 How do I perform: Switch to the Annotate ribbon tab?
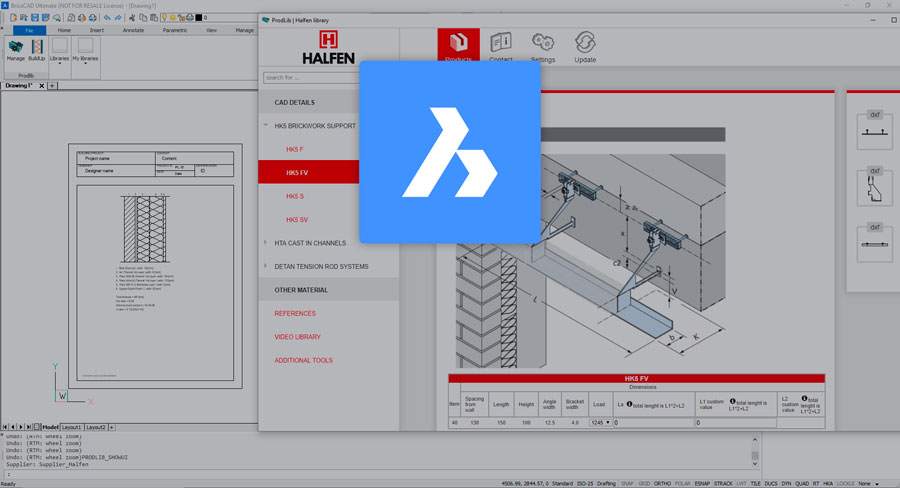(133, 30)
